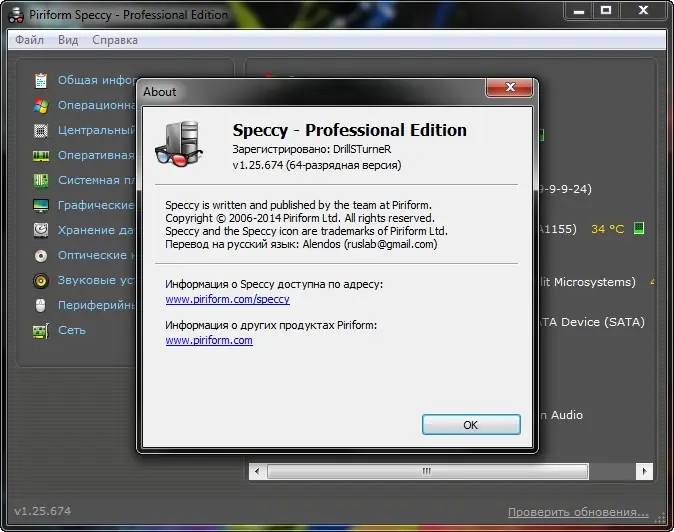This screenshot has width=674, height=532.
Task: Select the Центральный процессор CPU icon
Action: pos(41,130)
